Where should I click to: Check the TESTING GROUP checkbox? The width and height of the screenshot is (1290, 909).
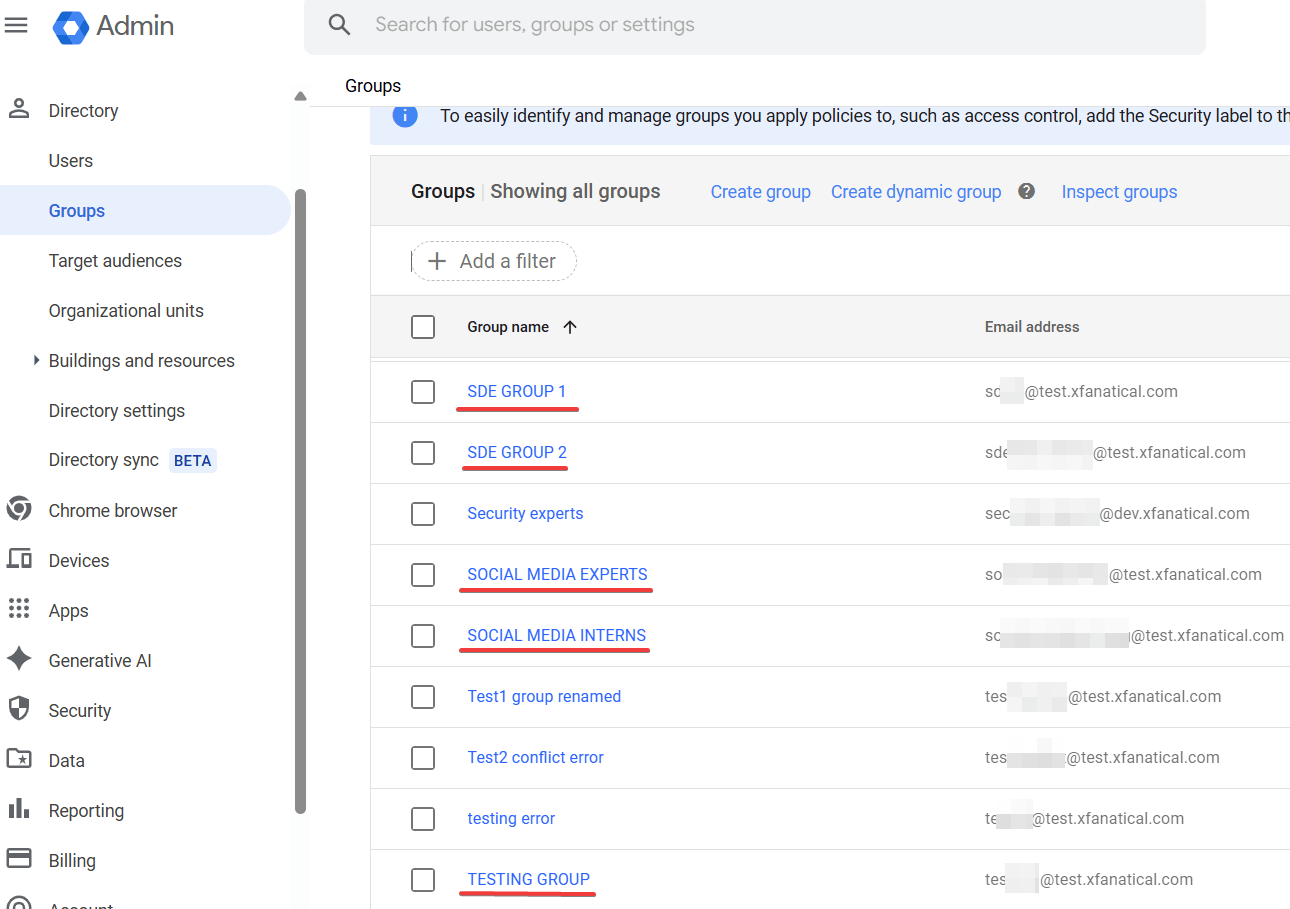(423, 880)
